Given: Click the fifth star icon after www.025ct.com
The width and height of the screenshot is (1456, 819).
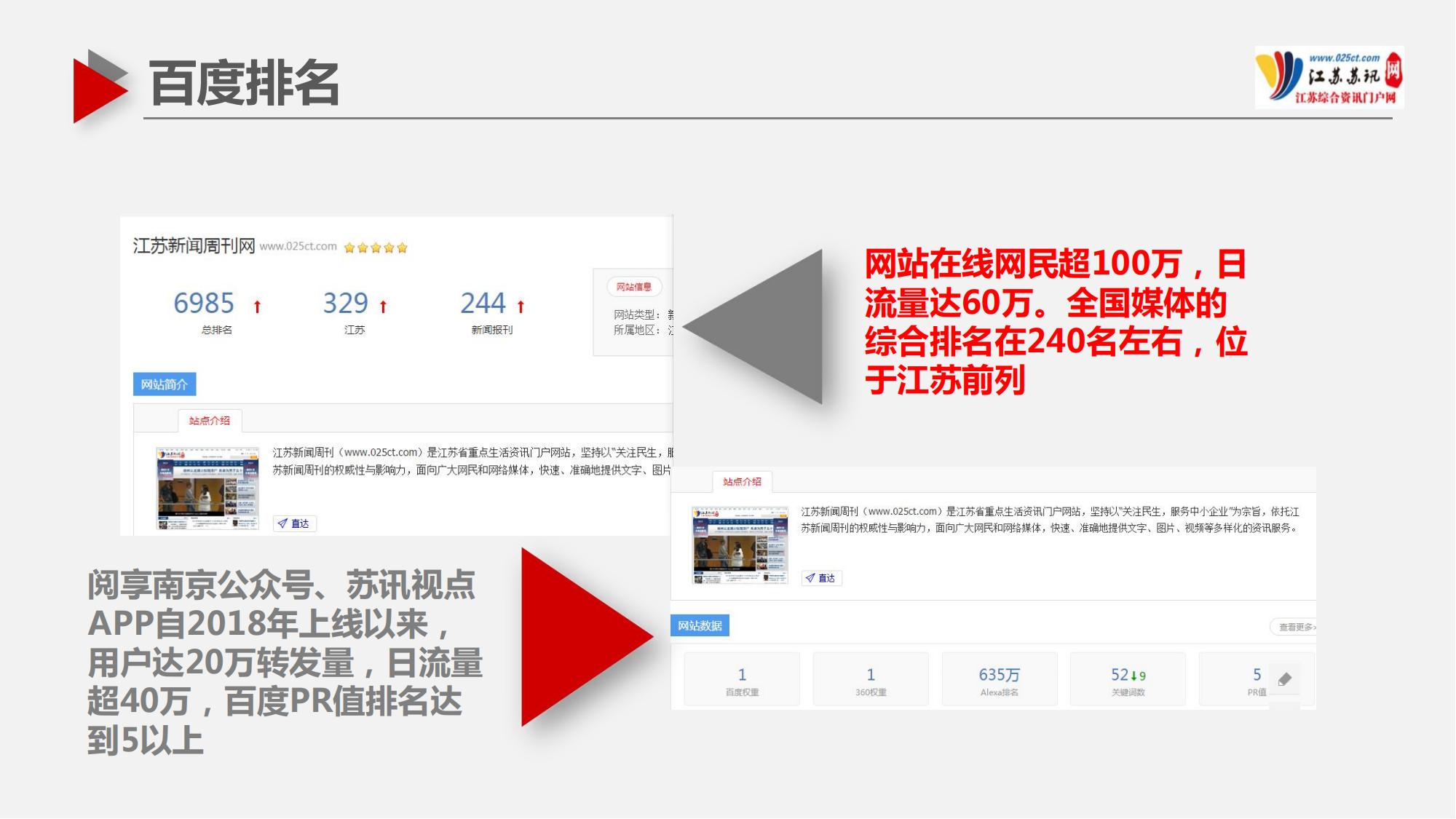Looking at the screenshot, I should click(403, 248).
